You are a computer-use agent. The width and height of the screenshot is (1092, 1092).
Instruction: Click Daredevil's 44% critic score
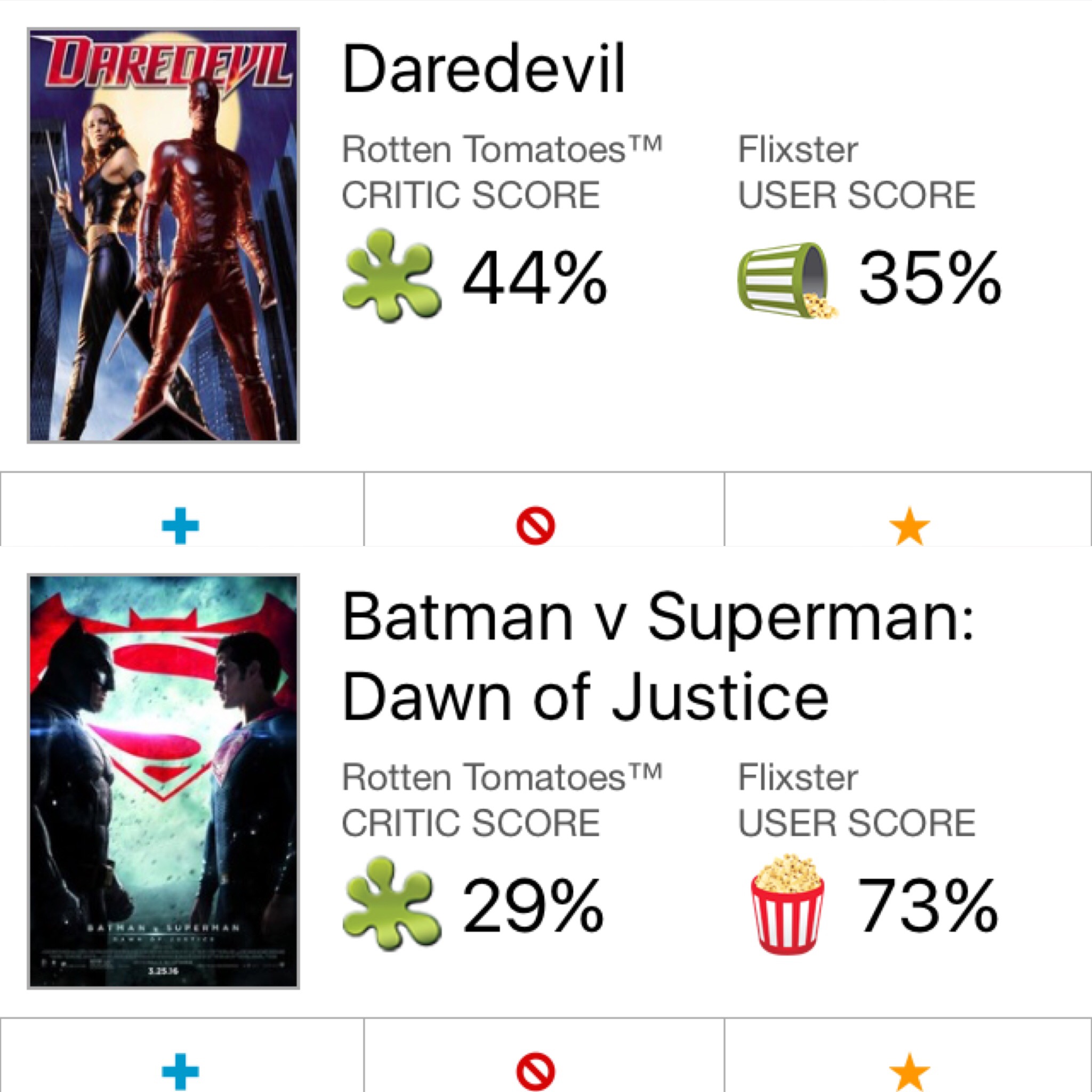coord(534,279)
